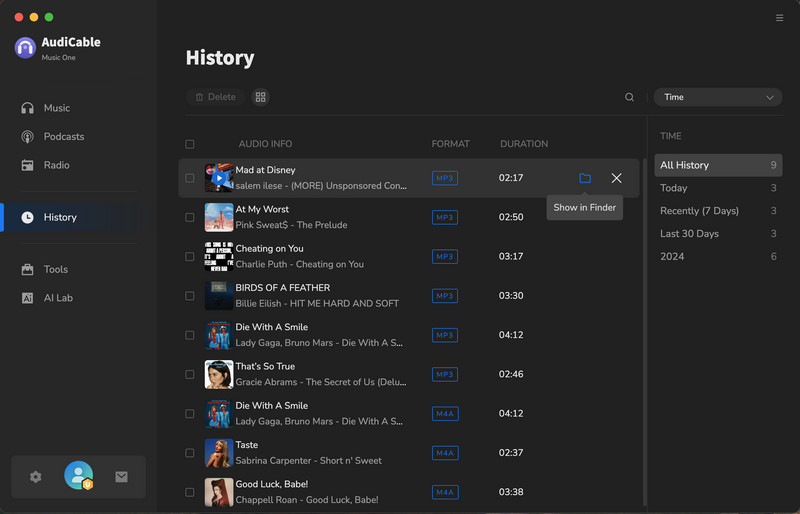Check the MP3 Die With A Smile checkbox
Viewport: 800px width, 514px height.
(x=190, y=335)
